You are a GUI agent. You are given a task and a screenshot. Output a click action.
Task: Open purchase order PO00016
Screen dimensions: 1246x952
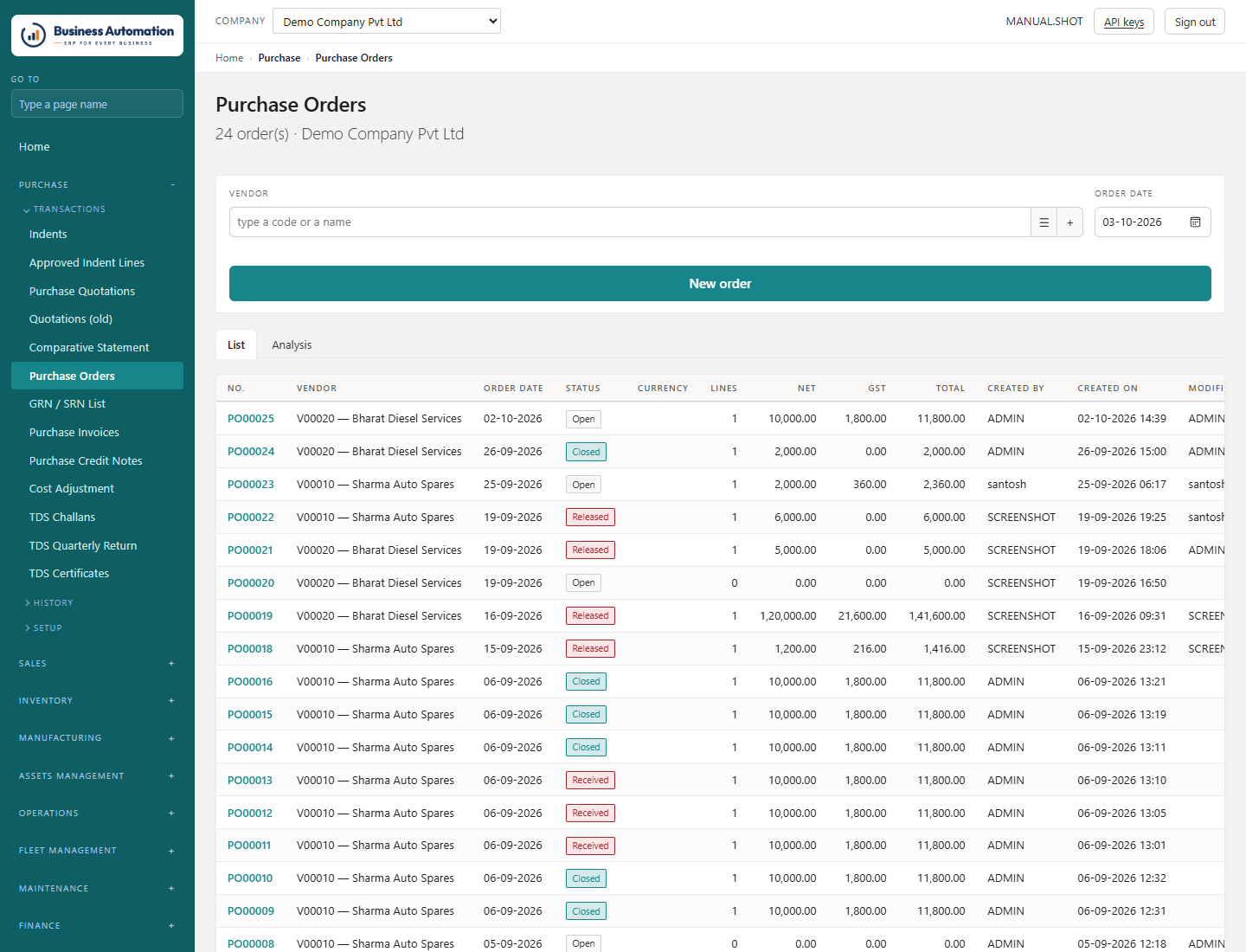pyautogui.click(x=250, y=682)
